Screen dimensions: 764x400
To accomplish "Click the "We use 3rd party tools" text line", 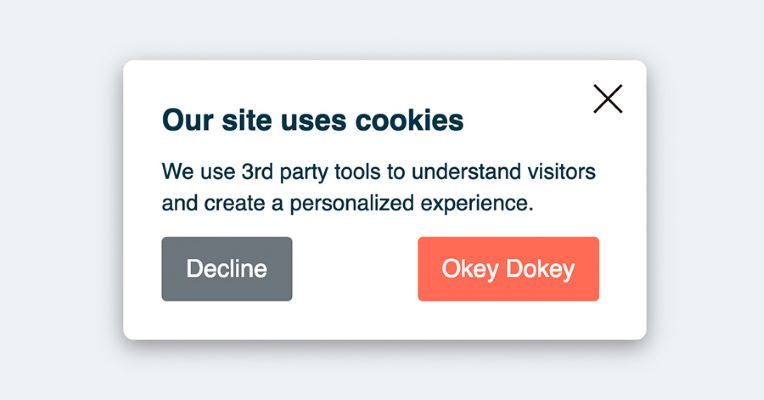I will click(379, 171).
